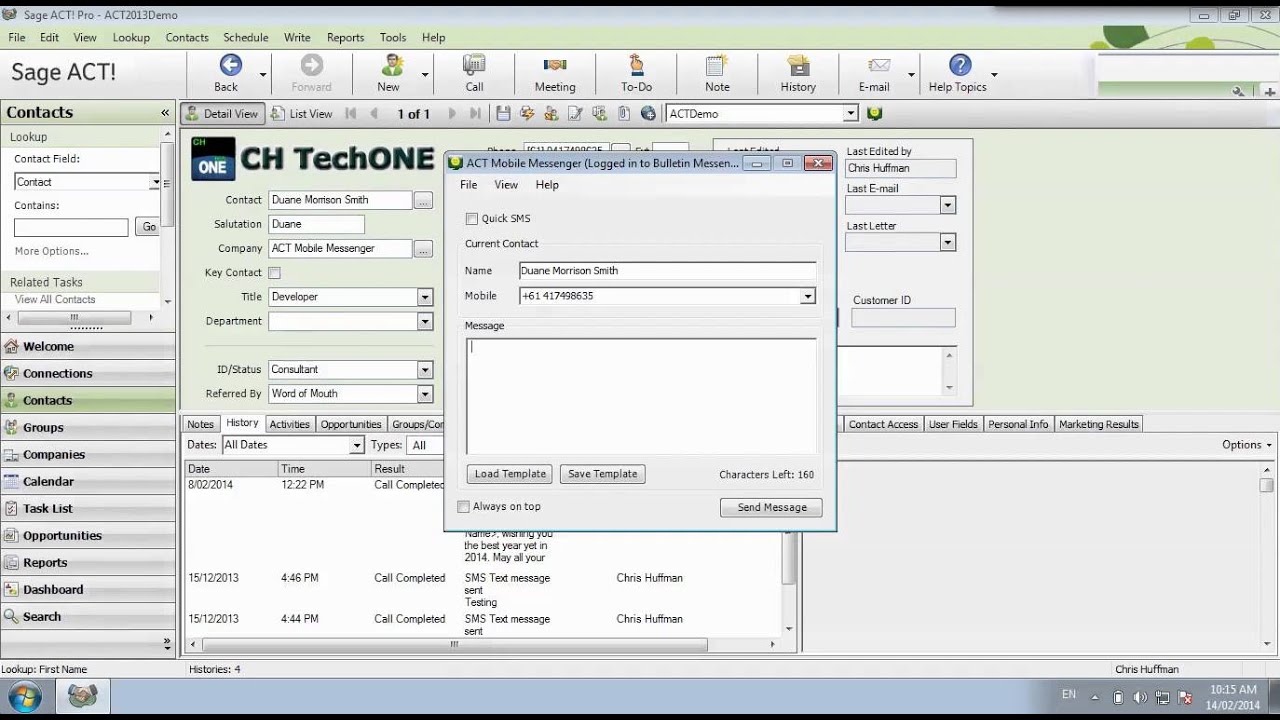The image size is (1280, 720).
Task: Switch to Detail View
Action: pyautogui.click(x=222, y=114)
